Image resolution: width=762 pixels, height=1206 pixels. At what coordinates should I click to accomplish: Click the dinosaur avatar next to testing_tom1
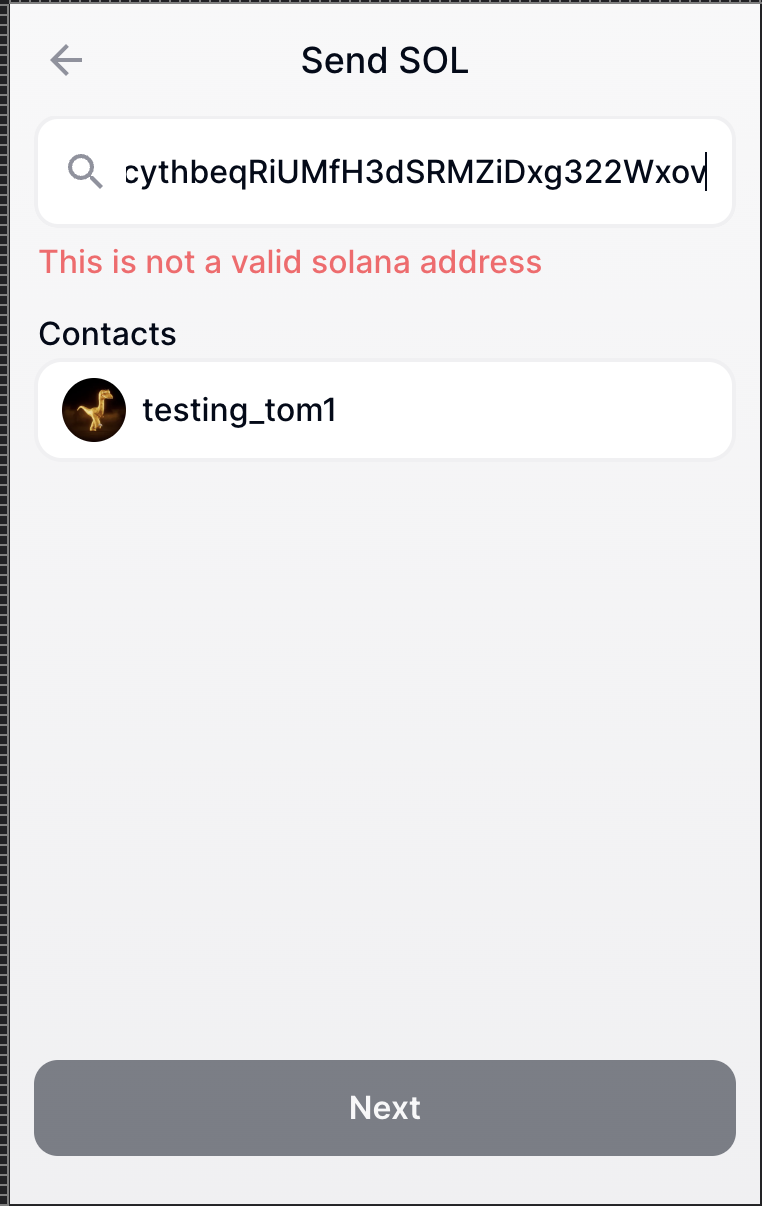[x=94, y=410]
